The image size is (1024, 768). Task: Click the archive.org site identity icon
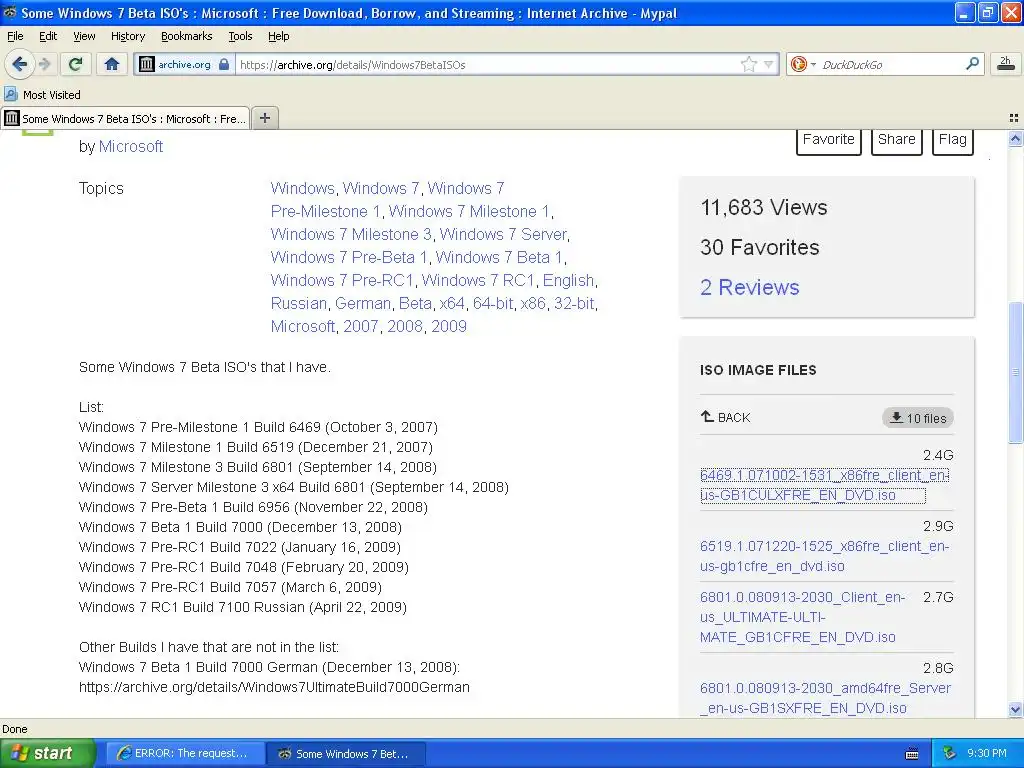[x=147, y=64]
